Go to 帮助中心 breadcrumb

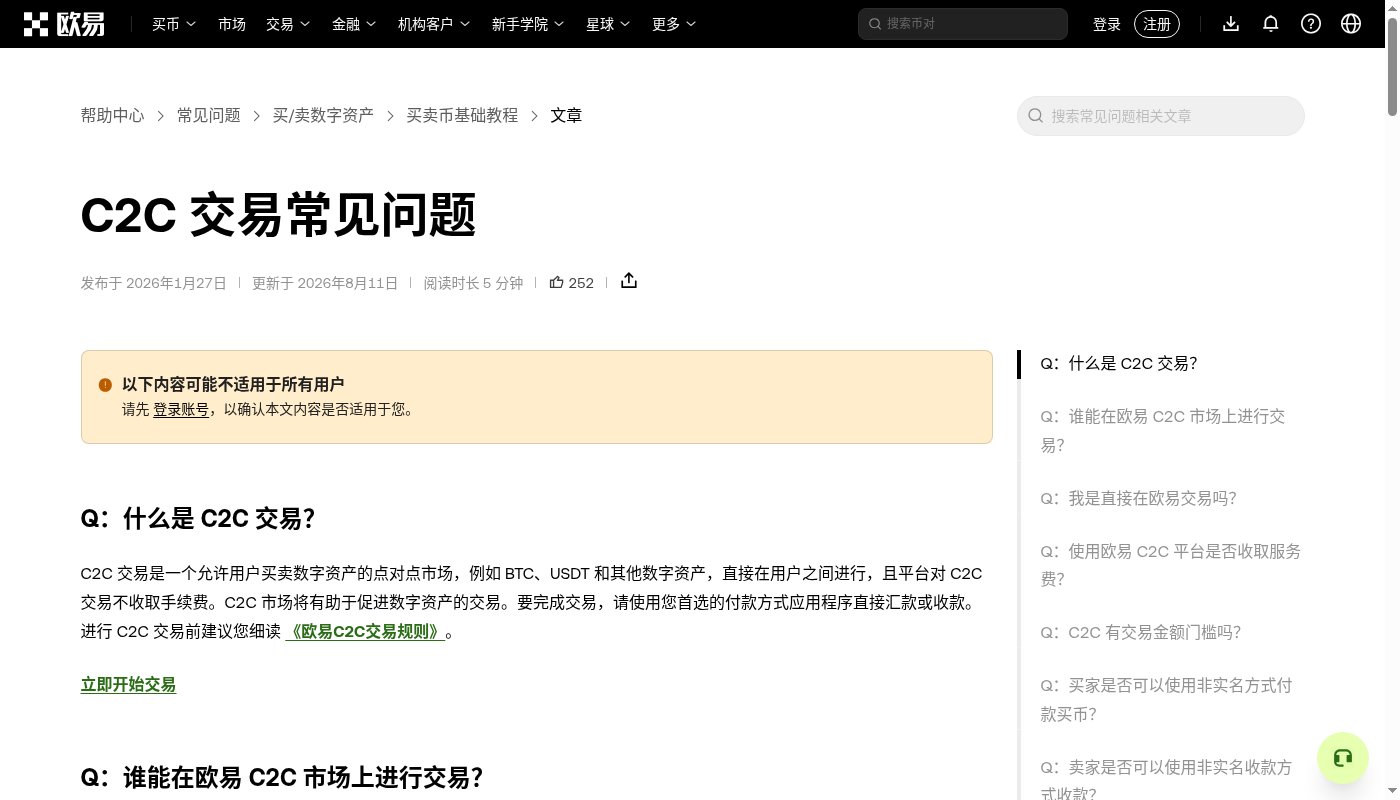pos(113,116)
